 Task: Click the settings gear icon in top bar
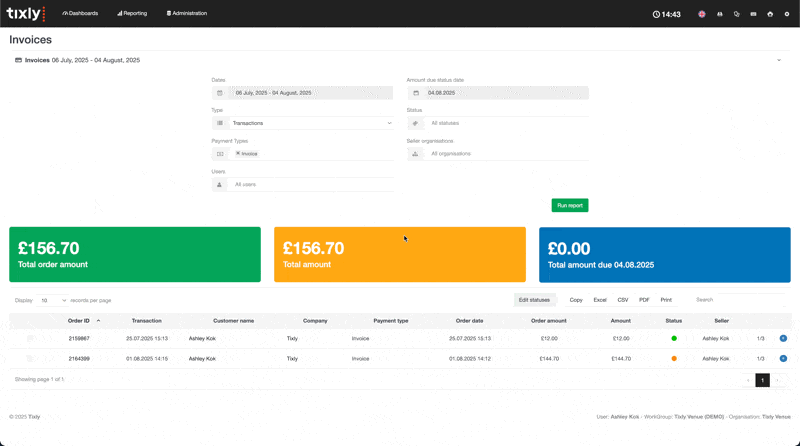[787, 14]
